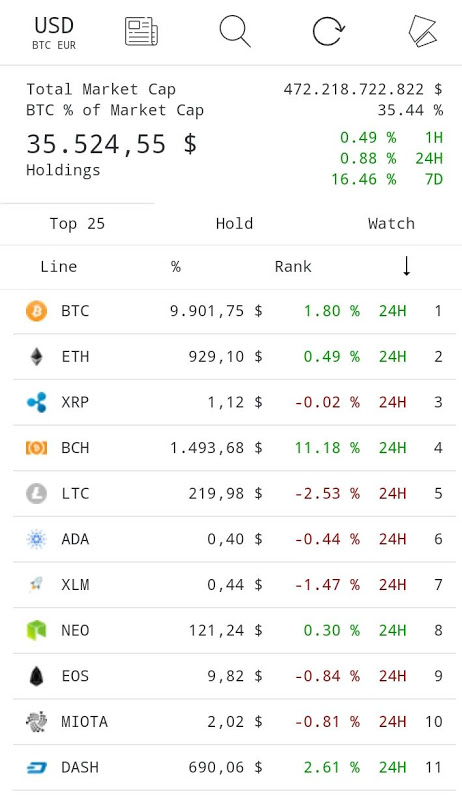Open the news feed icon
462x800 pixels.
[141, 32]
